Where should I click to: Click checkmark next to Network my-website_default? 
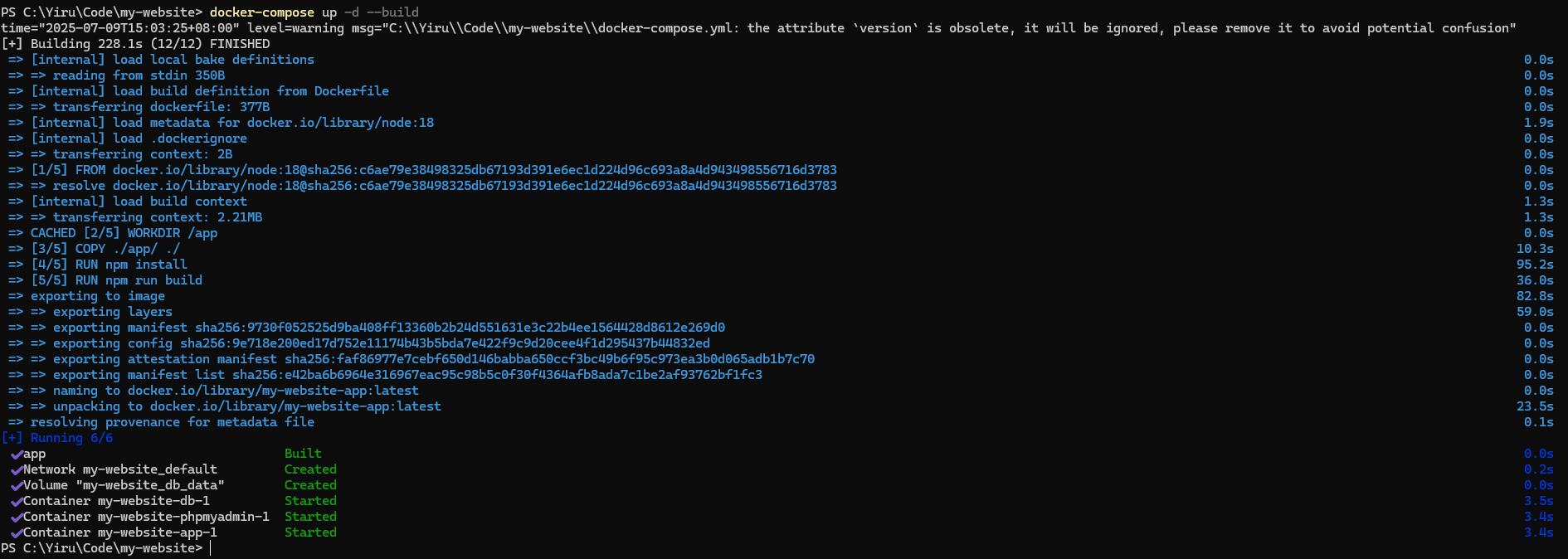pyautogui.click(x=16, y=470)
